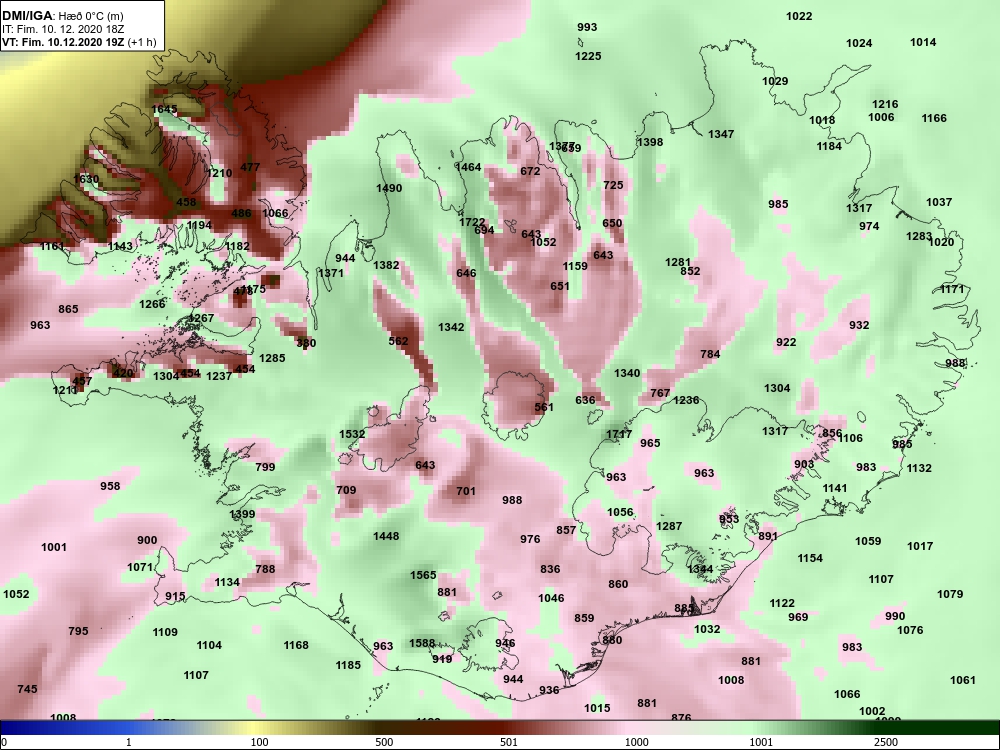Click the map value 795

[78, 631]
